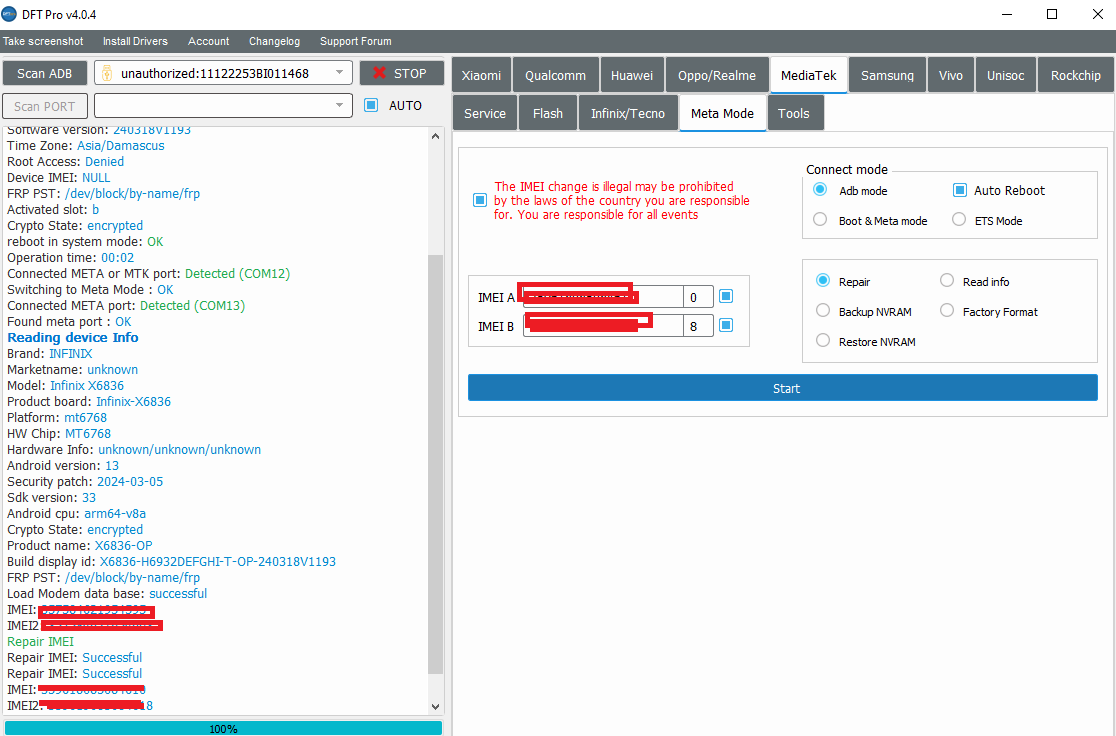This screenshot has height=736, width=1116.
Task: Click the Scan ADB button
Action: pos(45,73)
